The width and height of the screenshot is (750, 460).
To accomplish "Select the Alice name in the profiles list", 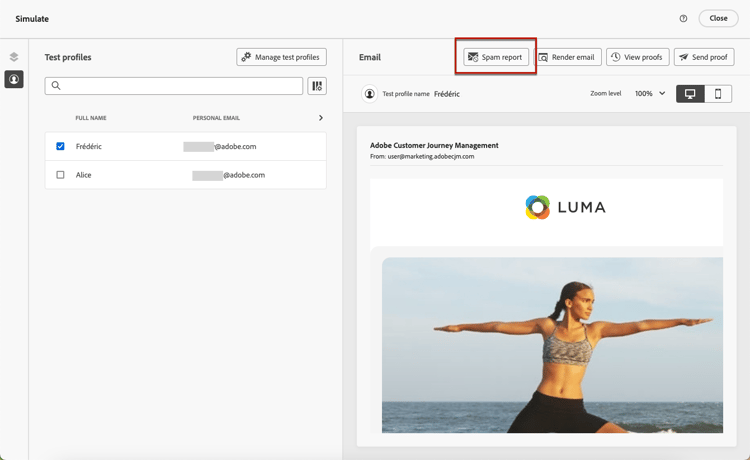I will (x=83, y=175).
